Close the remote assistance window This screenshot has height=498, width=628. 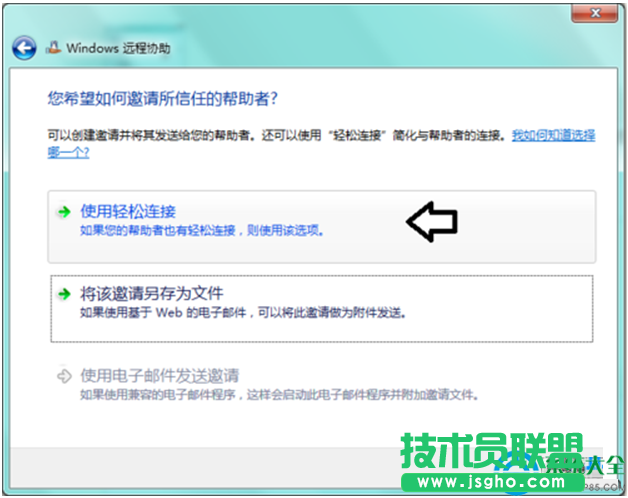[x=595, y=13]
